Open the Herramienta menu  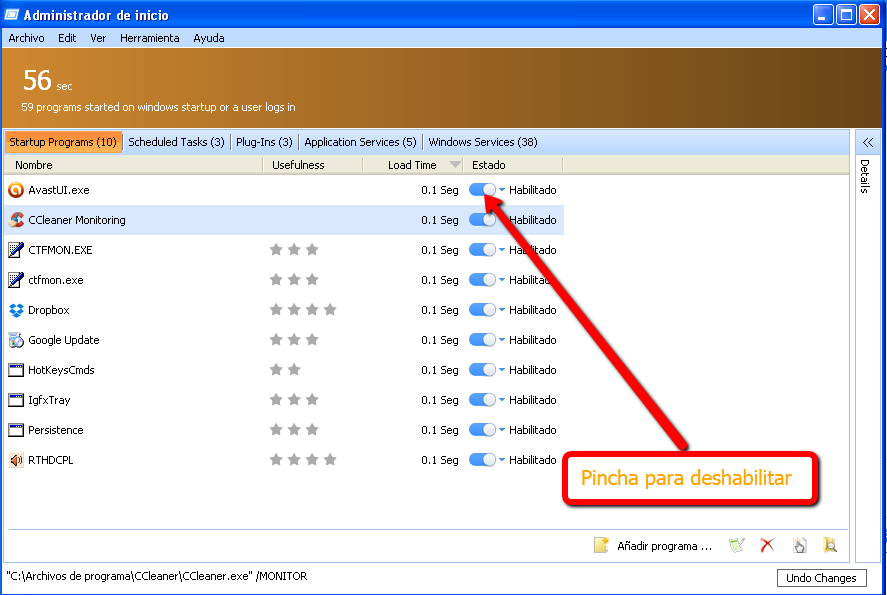(x=149, y=38)
